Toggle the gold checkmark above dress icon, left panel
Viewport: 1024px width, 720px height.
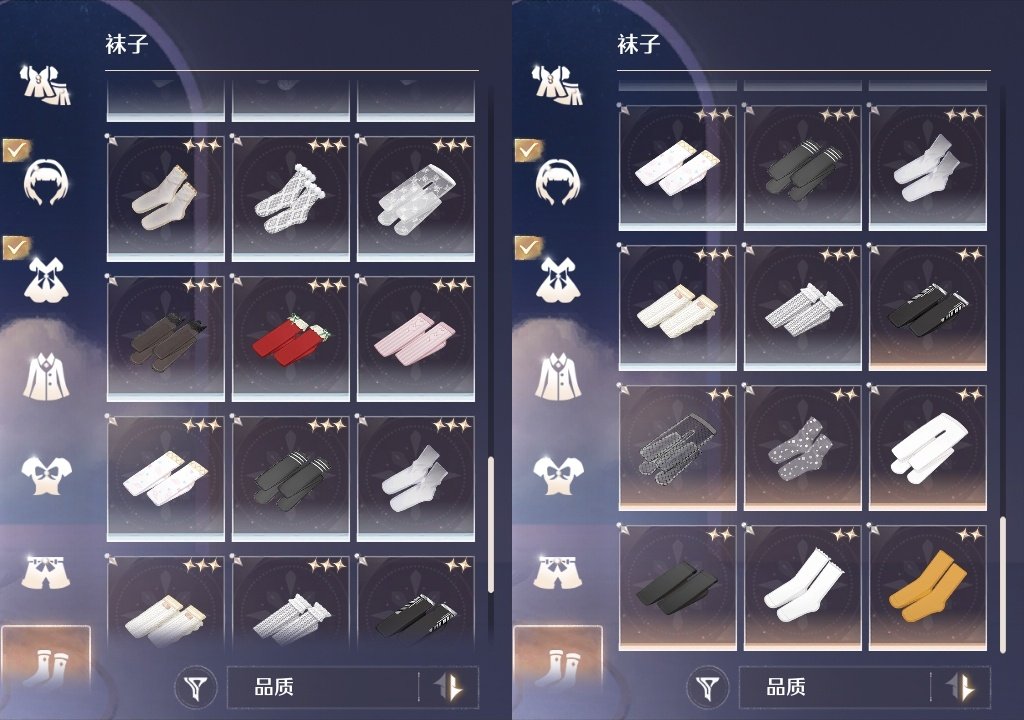pos(16,248)
